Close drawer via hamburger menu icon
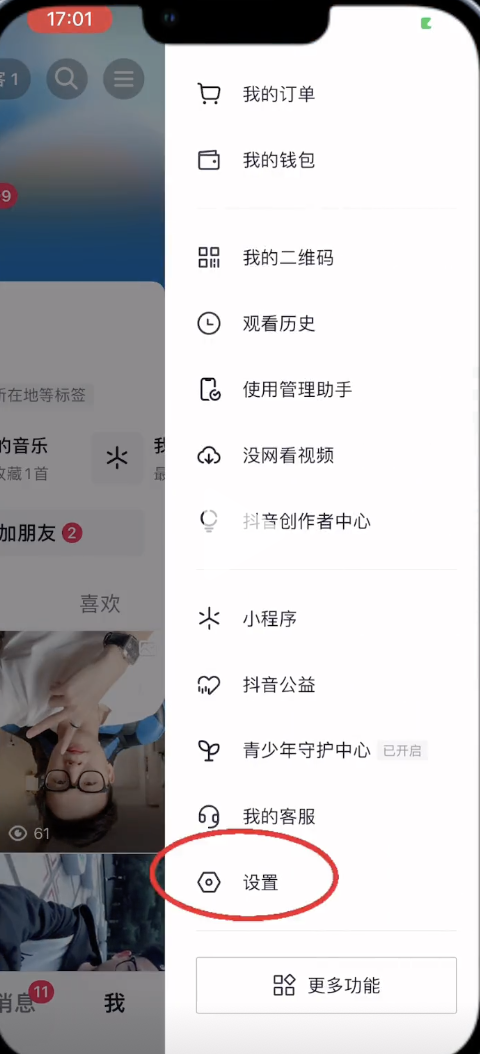Image resolution: width=480 pixels, height=1054 pixels. [x=124, y=79]
